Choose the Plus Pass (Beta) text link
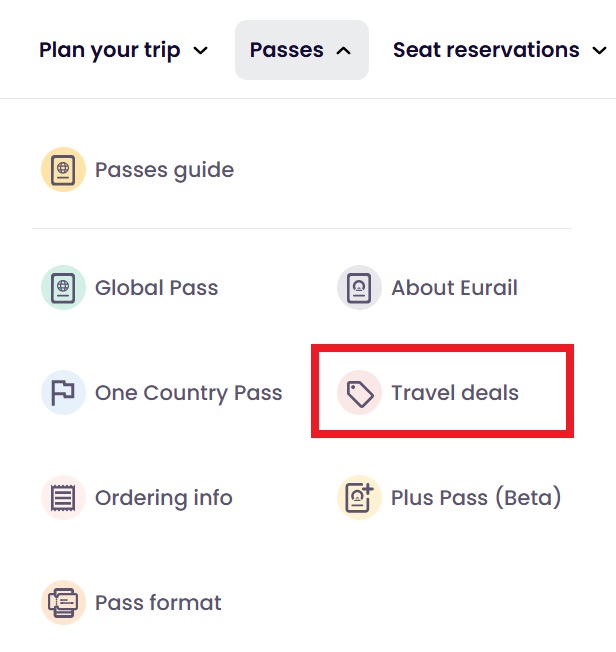This screenshot has height=652, width=616. (x=476, y=498)
